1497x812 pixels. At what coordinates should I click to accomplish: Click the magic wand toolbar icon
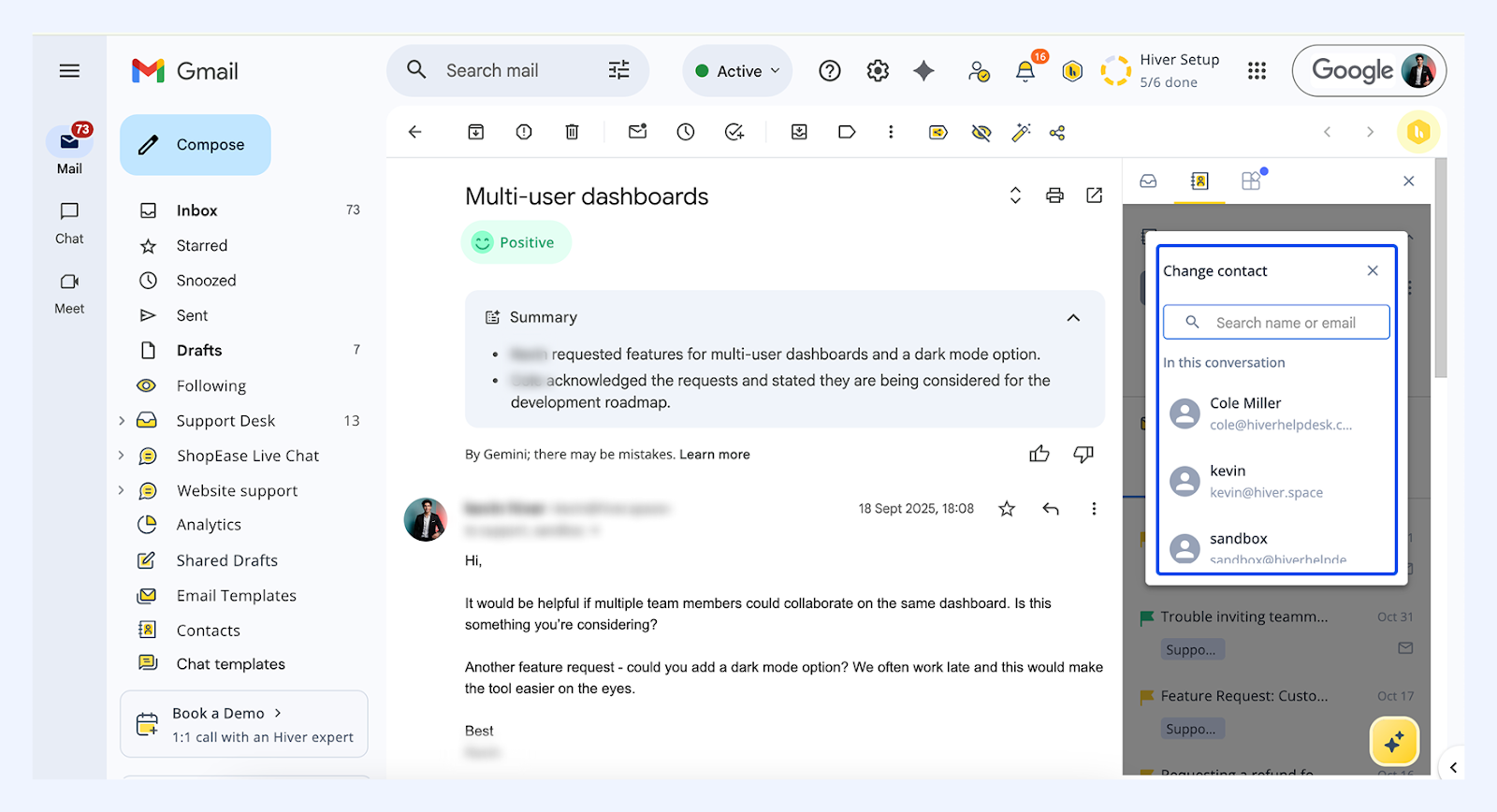click(x=1021, y=132)
